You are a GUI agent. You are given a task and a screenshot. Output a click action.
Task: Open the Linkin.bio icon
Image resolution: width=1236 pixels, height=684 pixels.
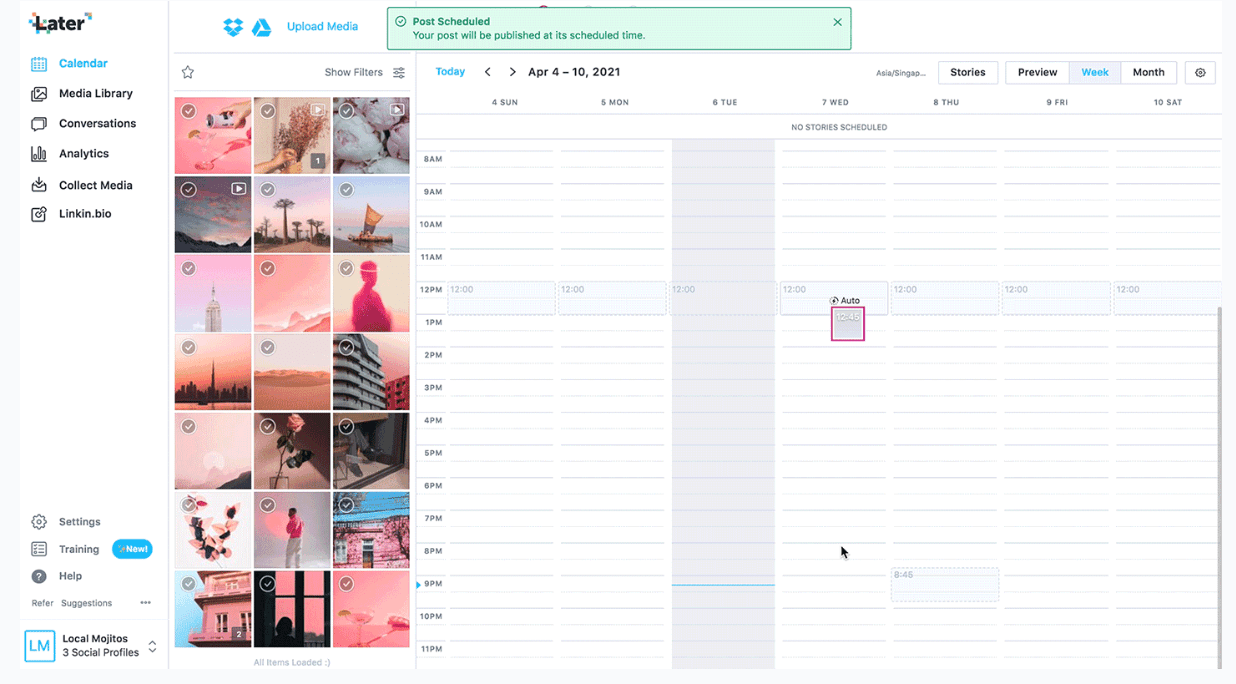pos(39,214)
